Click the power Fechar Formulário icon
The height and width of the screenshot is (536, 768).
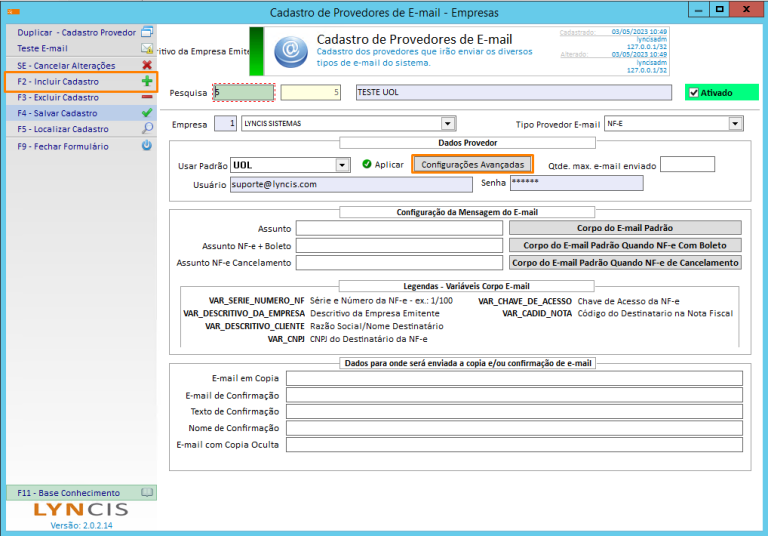click(147, 146)
